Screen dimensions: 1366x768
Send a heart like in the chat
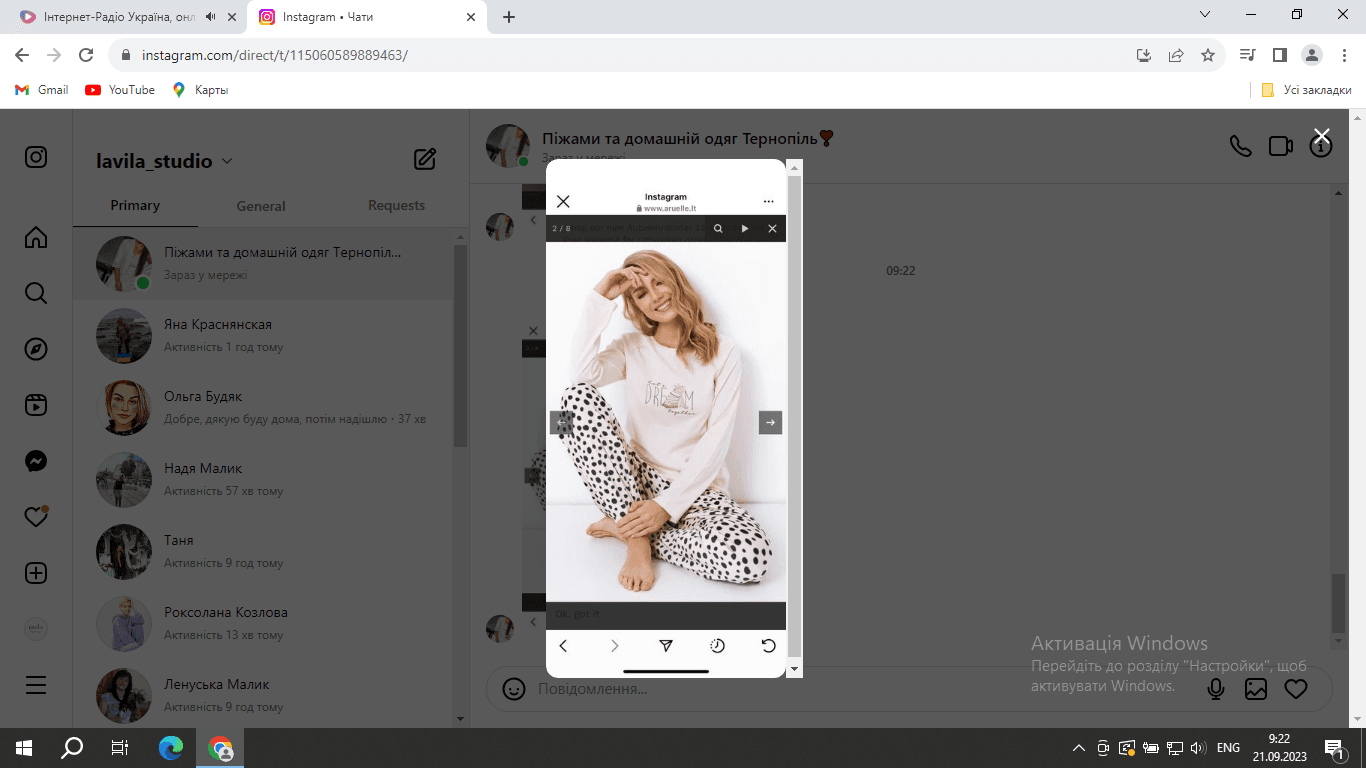tap(1296, 689)
